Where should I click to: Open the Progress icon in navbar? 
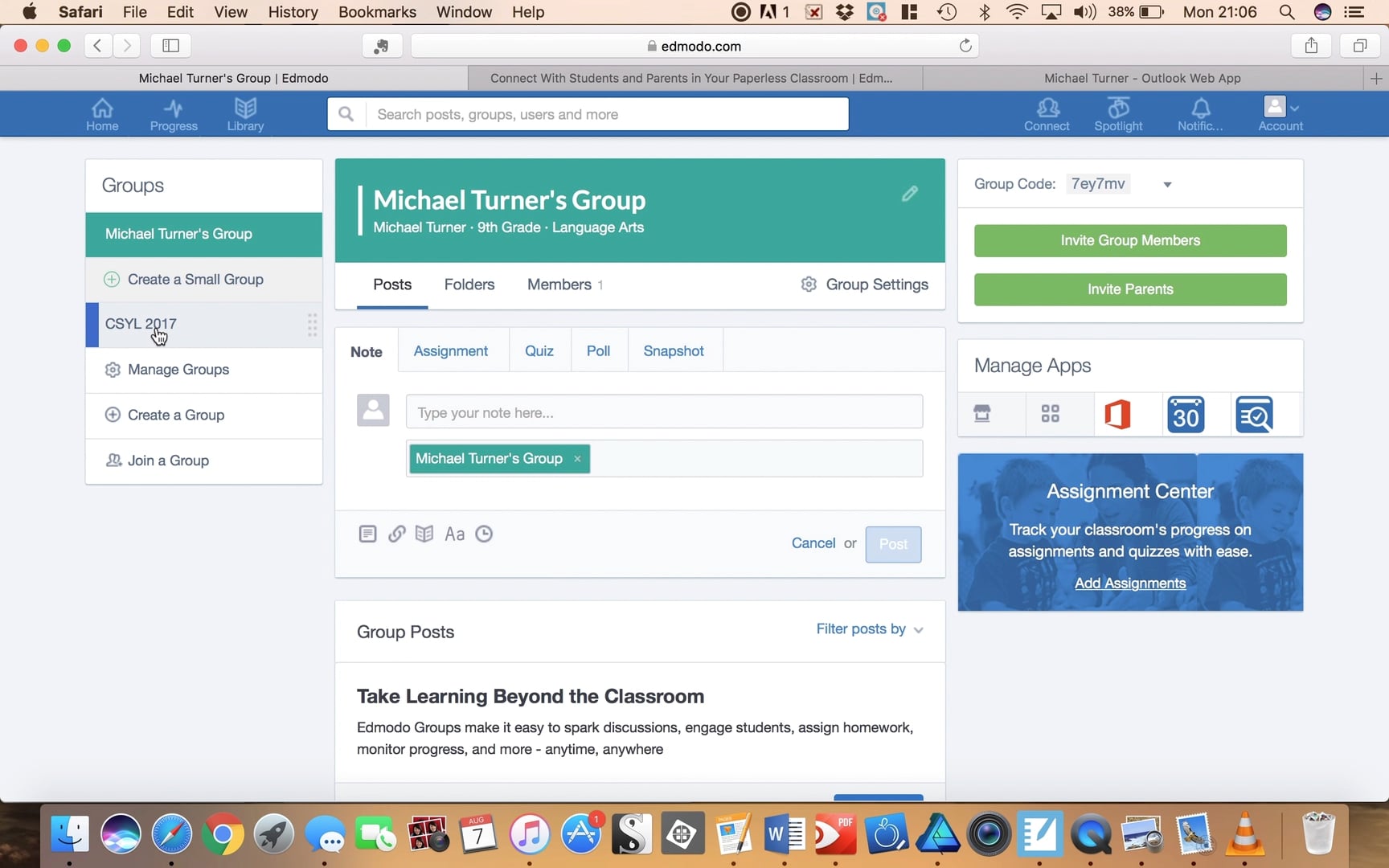174,114
